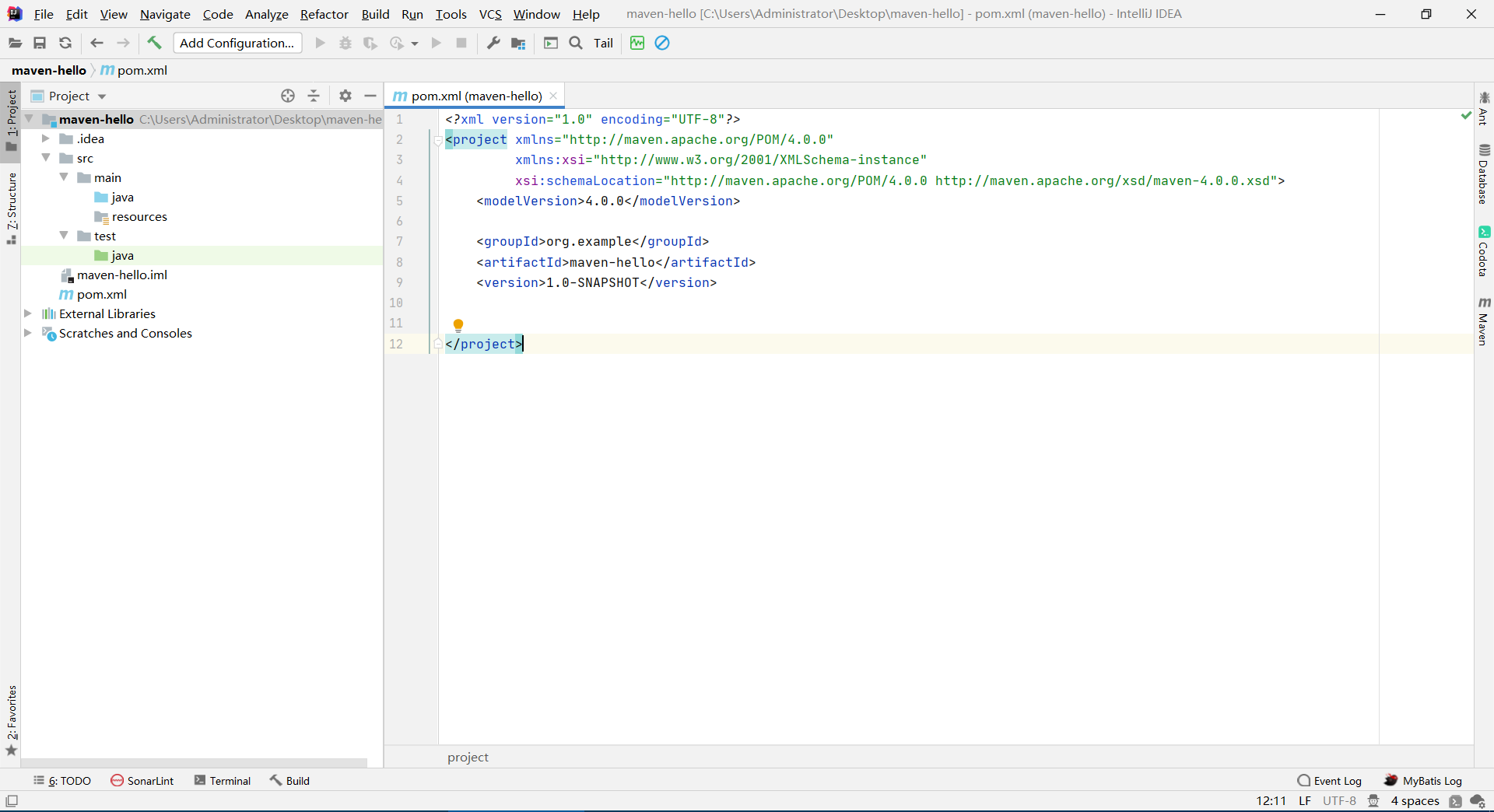Screen dimensions: 1494x812
Task: Toggle the Ant side tool window
Action: (x=1484, y=108)
